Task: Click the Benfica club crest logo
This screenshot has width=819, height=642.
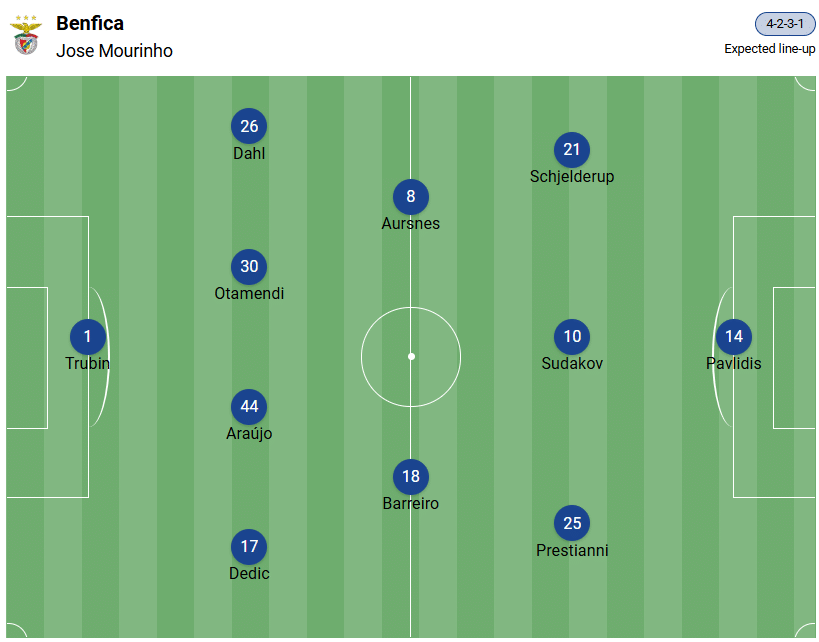Action: point(25,35)
